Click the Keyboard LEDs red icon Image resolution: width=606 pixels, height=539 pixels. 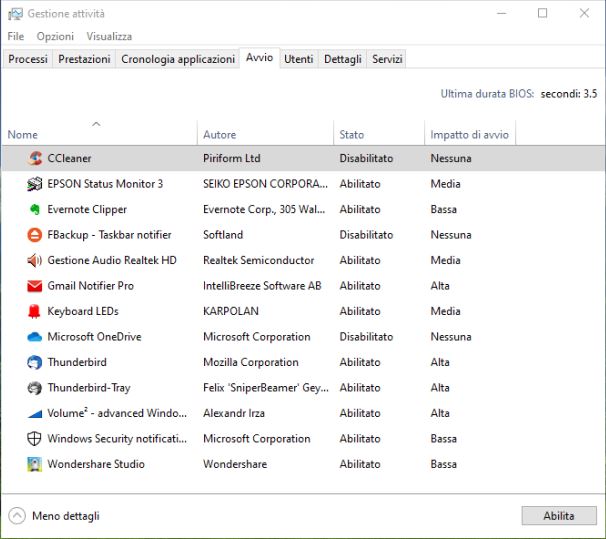tap(34, 311)
